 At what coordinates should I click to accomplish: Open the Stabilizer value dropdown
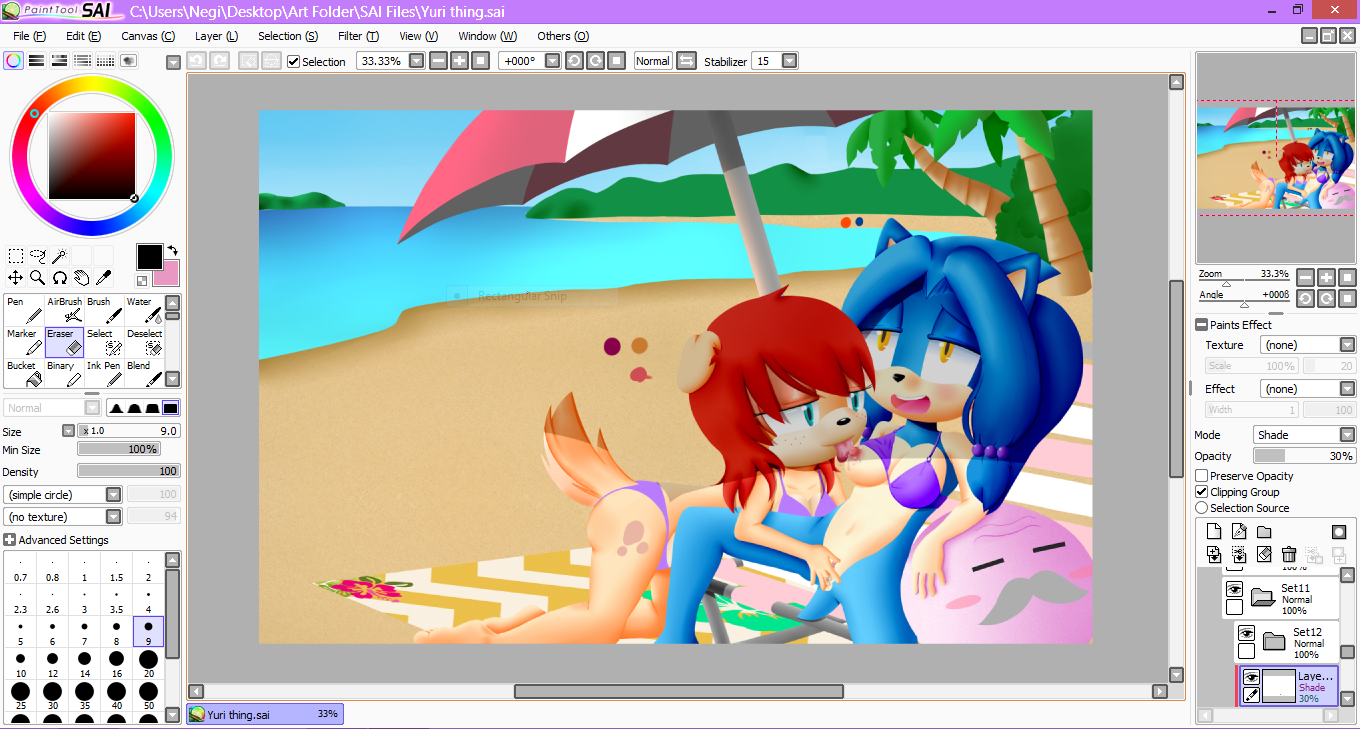[790, 61]
